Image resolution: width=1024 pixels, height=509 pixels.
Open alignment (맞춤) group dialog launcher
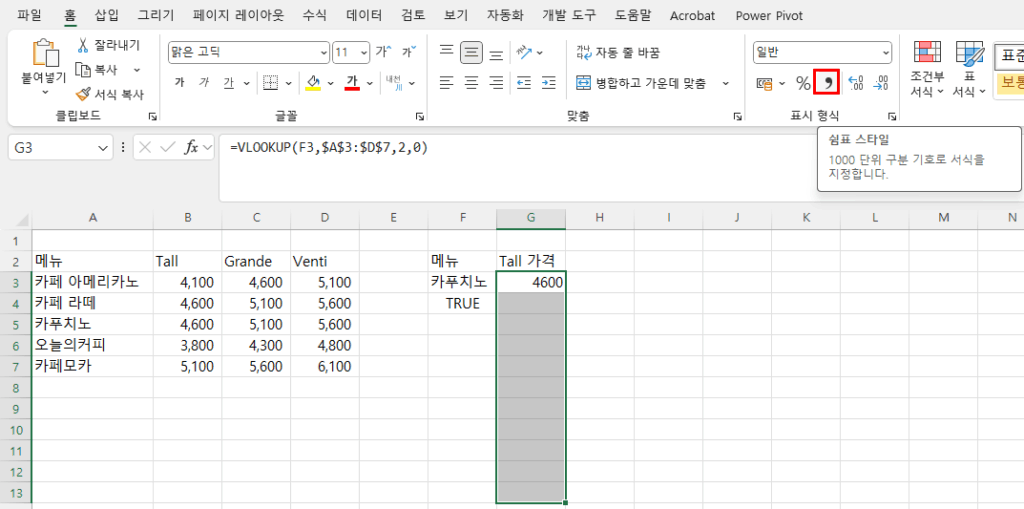(737, 116)
